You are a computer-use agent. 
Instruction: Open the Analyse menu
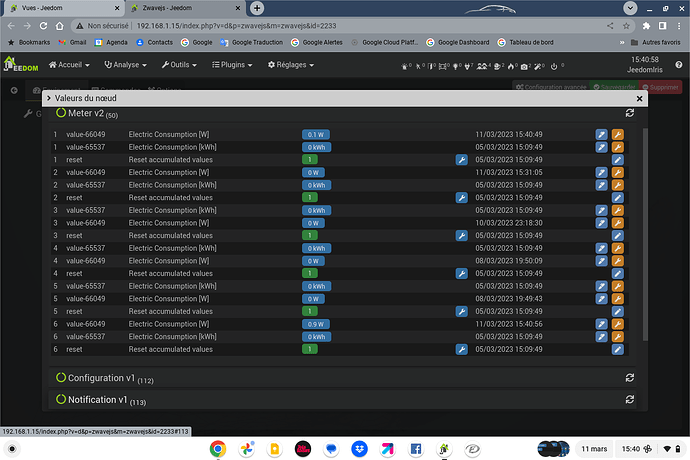[125, 65]
